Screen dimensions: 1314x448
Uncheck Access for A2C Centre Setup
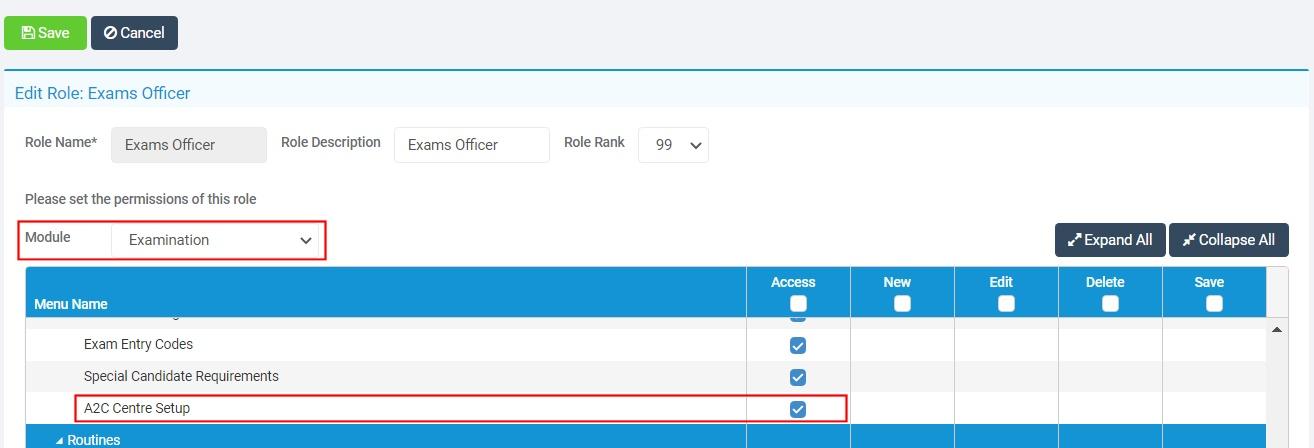pyautogui.click(x=798, y=409)
